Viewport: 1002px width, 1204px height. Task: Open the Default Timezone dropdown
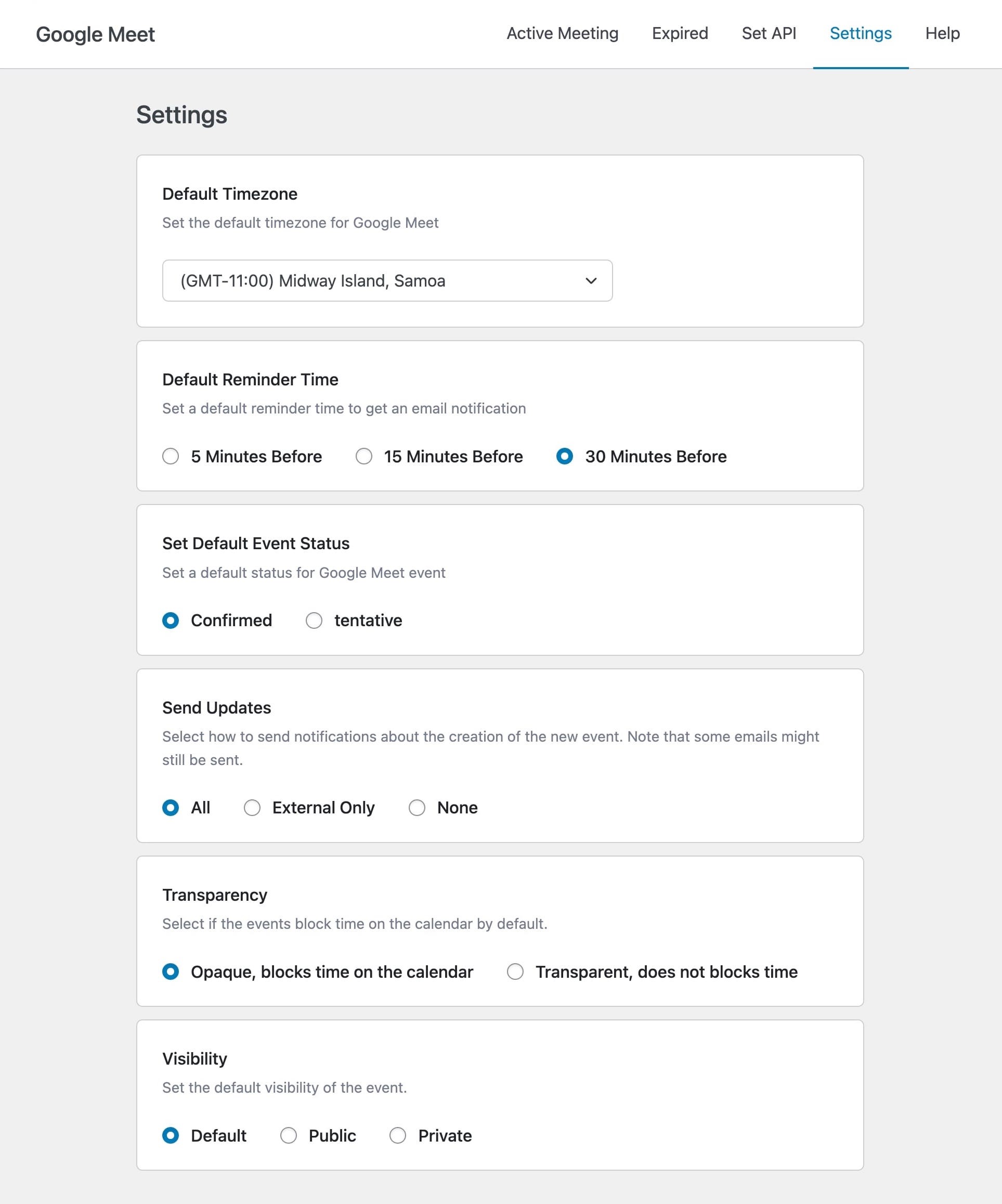click(387, 280)
